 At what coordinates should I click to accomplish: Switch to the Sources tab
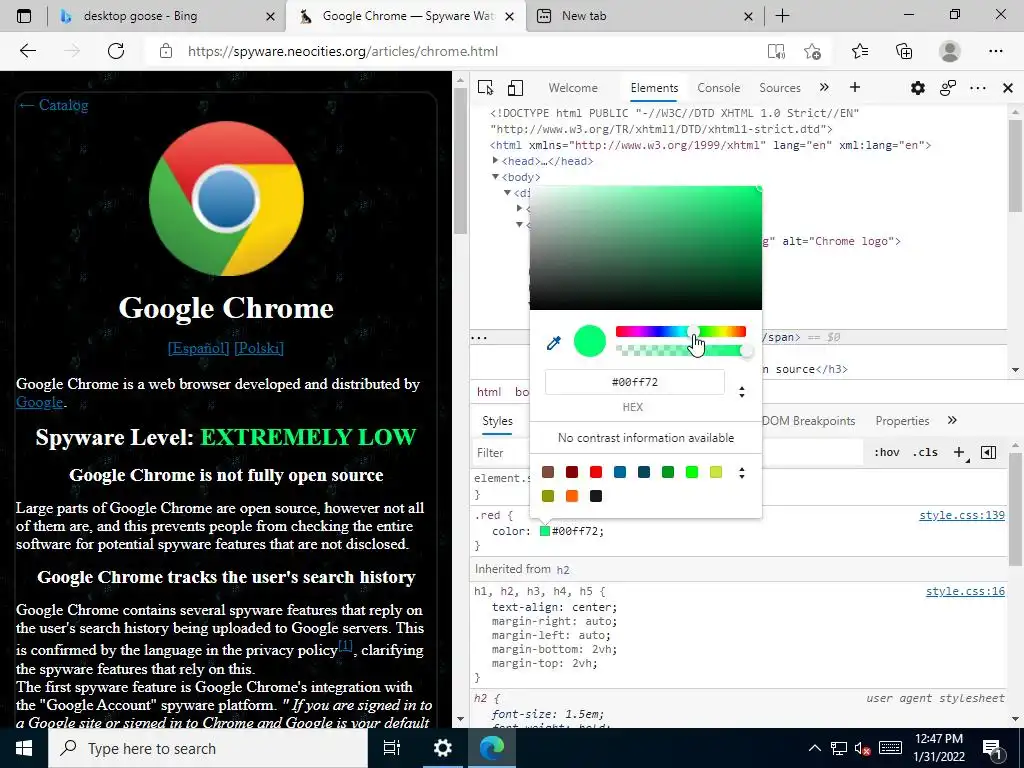coord(780,88)
